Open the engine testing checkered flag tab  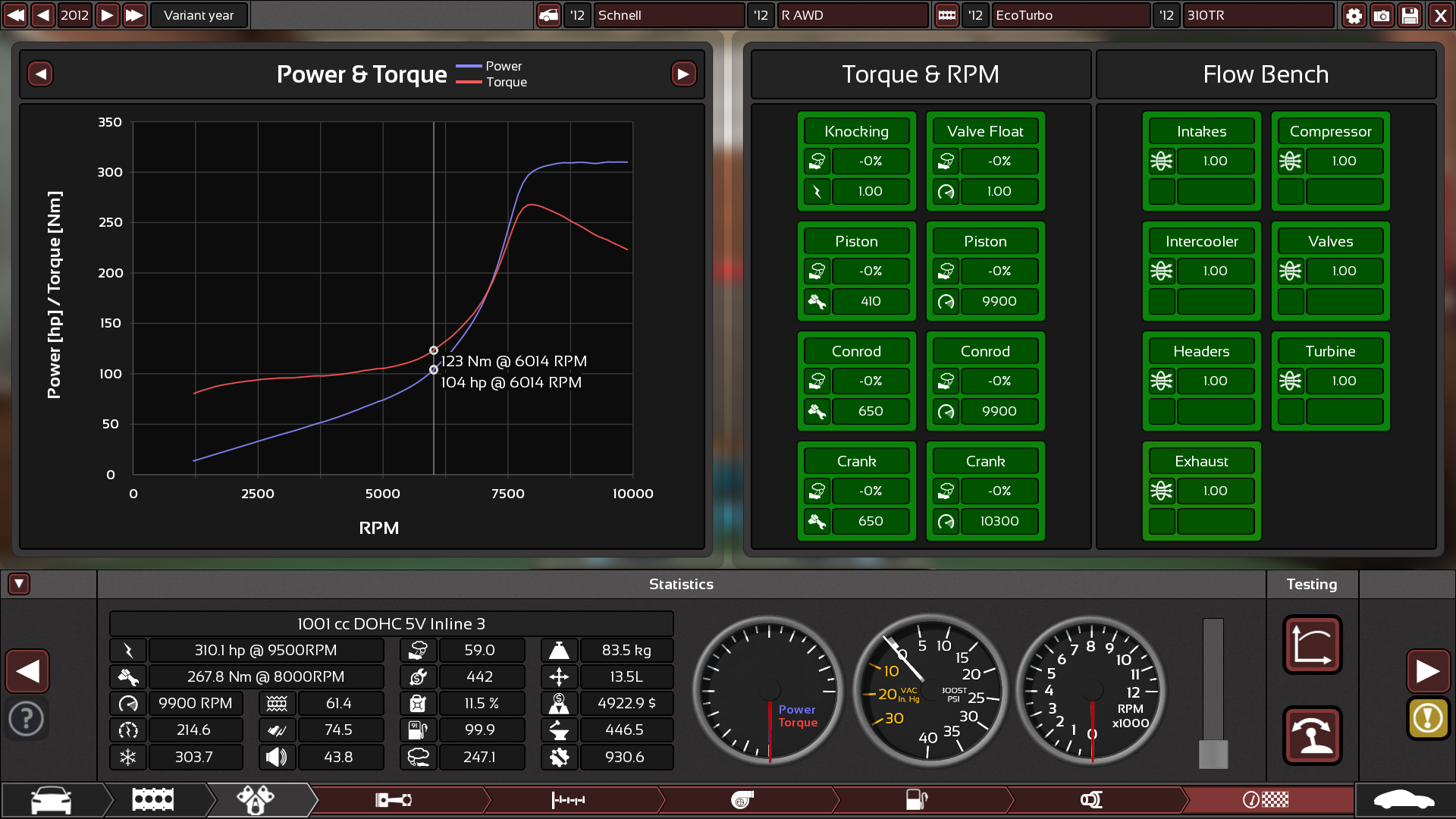(1266, 800)
